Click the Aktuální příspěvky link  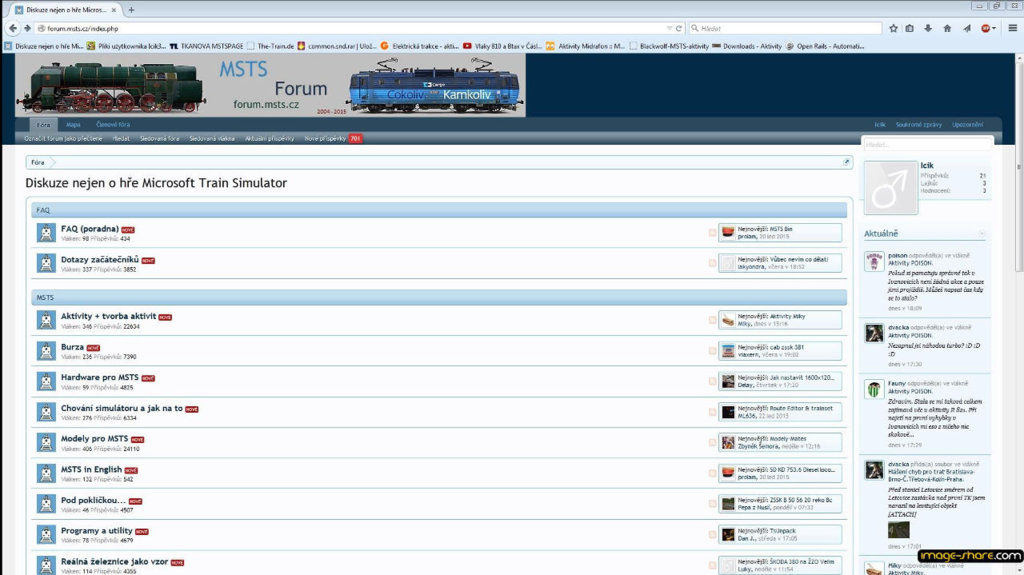(269, 139)
